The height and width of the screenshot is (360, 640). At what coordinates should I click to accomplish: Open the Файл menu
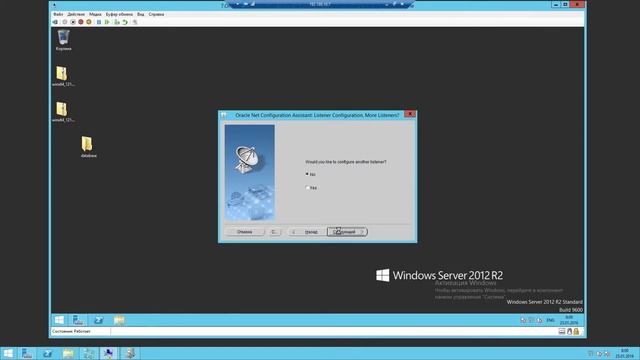point(58,14)
